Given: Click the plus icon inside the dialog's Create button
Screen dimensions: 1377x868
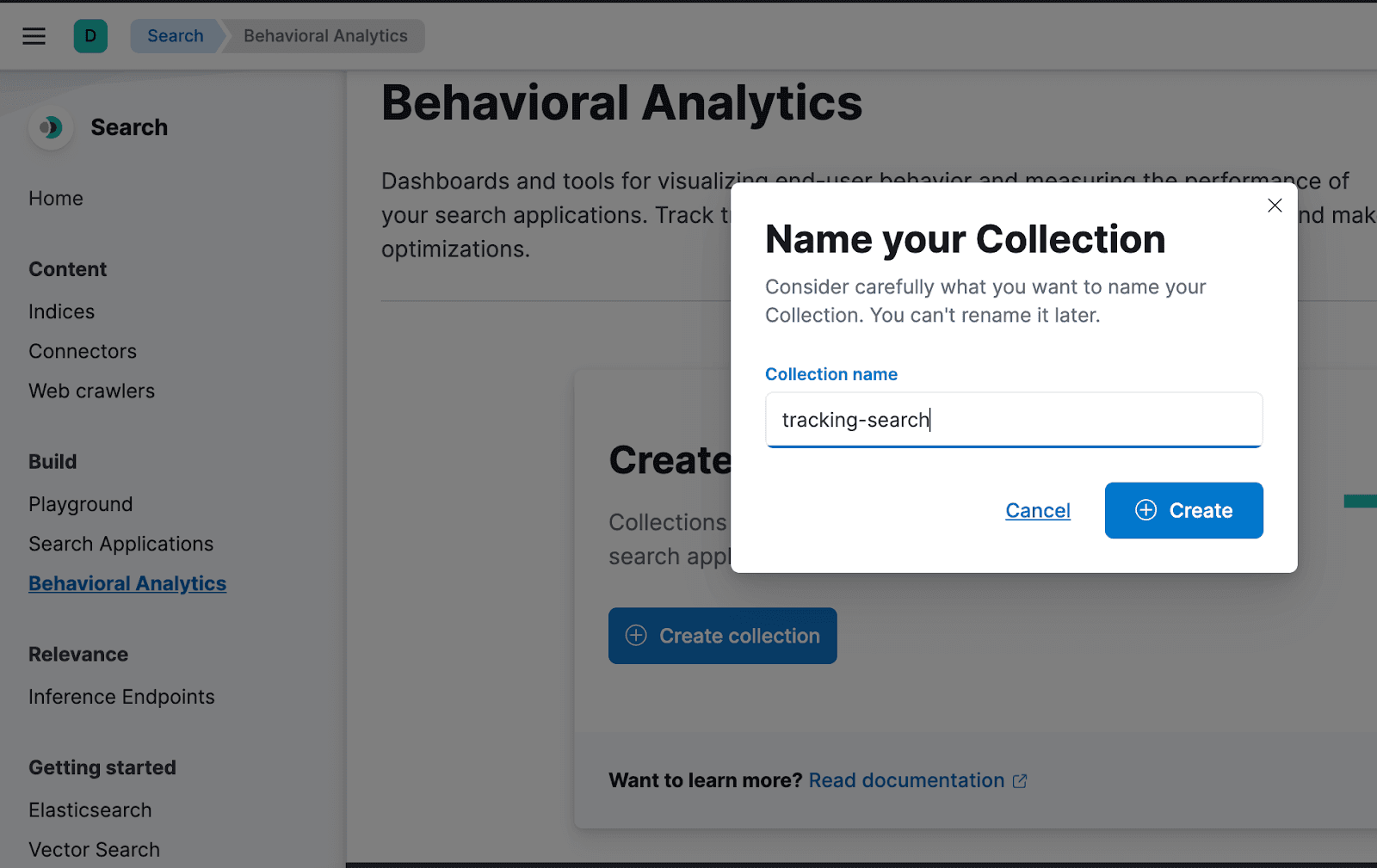Looking at the screenshot, I should [1146, 510].
